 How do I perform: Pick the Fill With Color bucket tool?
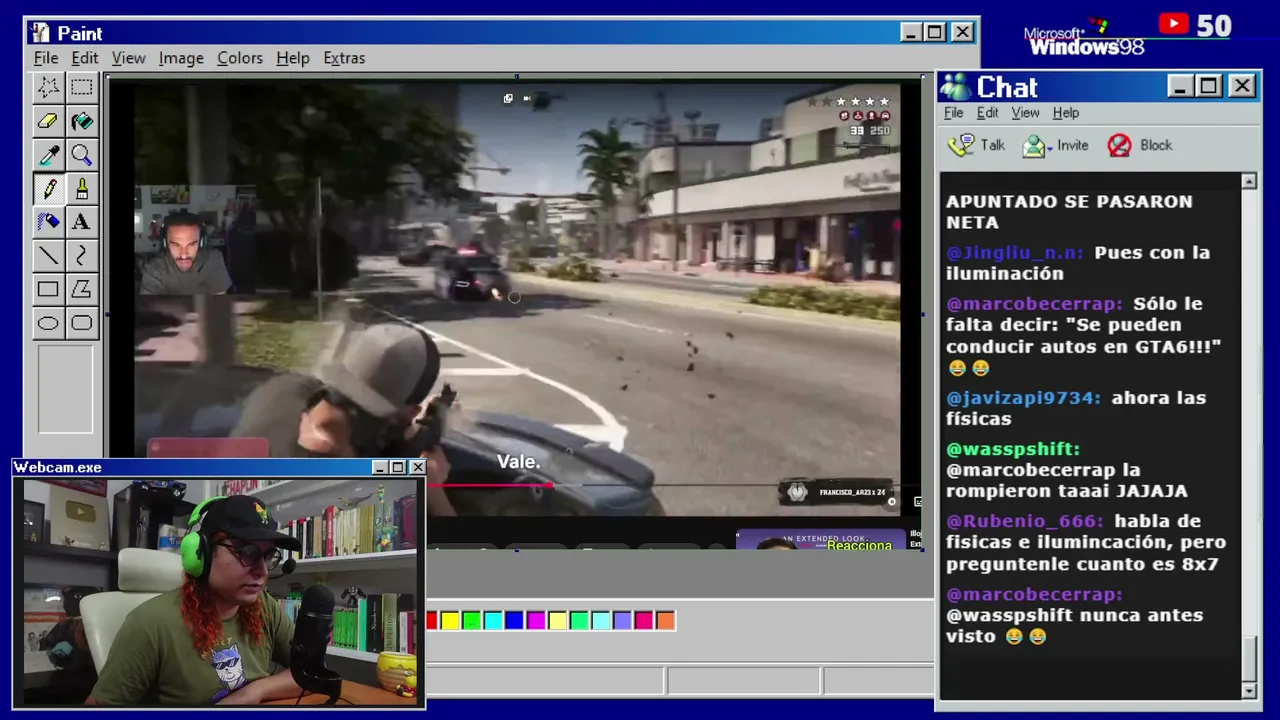pos(82,122)
